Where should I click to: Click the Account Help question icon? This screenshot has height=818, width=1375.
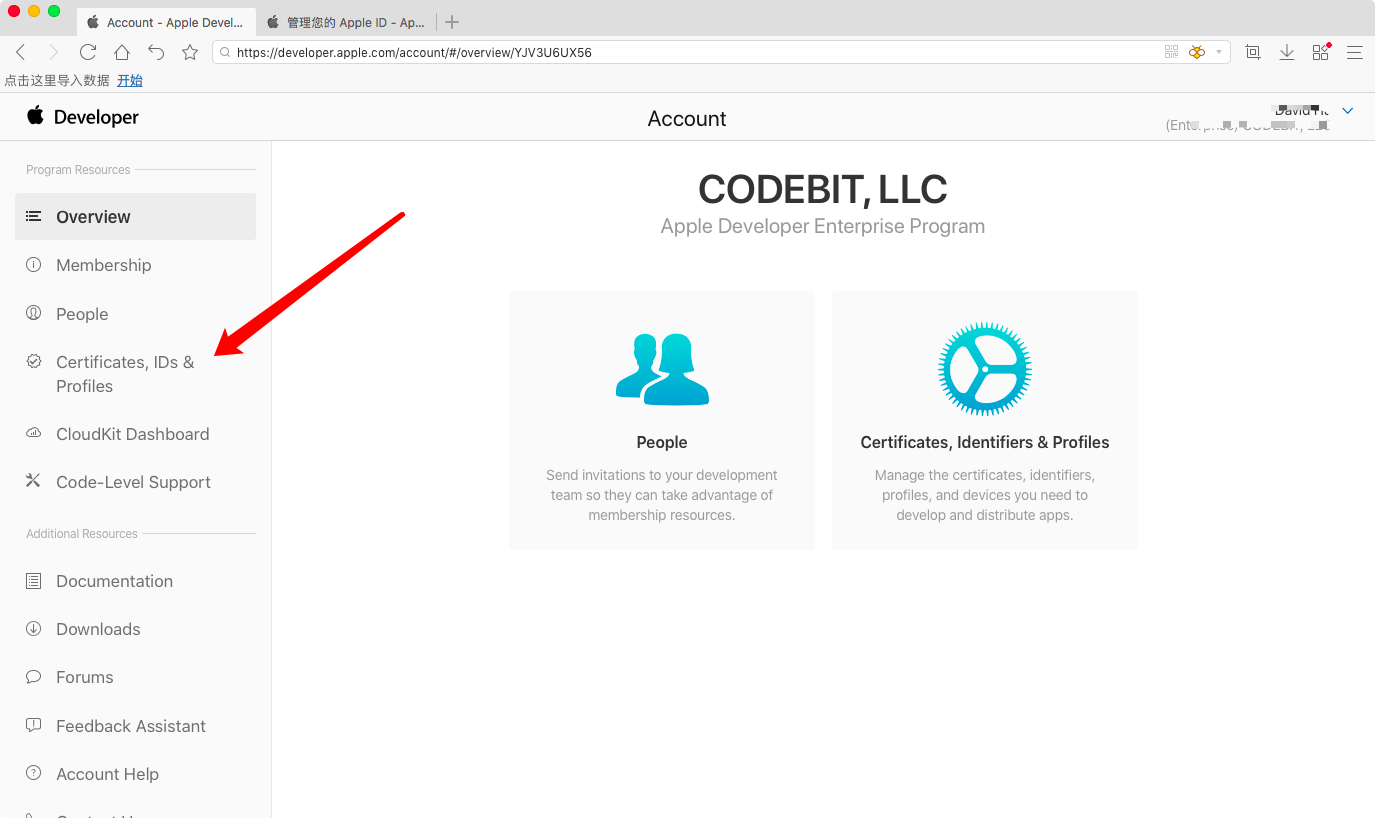pos(33,773)
